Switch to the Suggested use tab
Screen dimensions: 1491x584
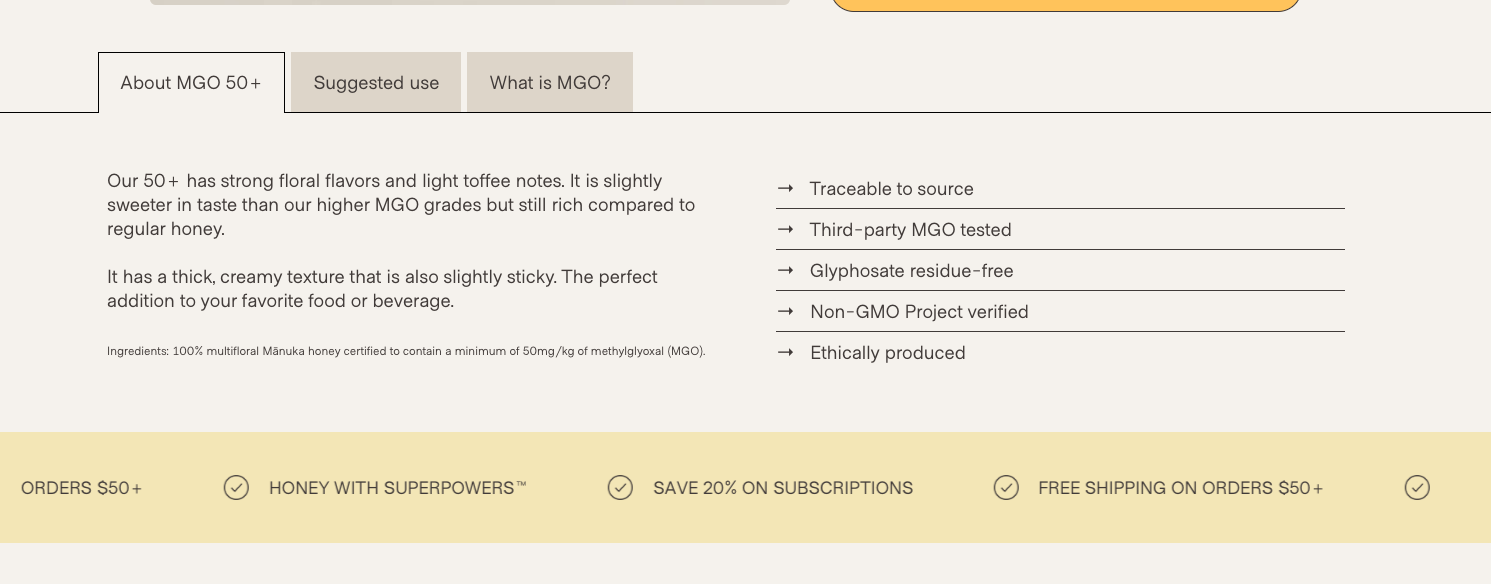(x=375, y=82)
